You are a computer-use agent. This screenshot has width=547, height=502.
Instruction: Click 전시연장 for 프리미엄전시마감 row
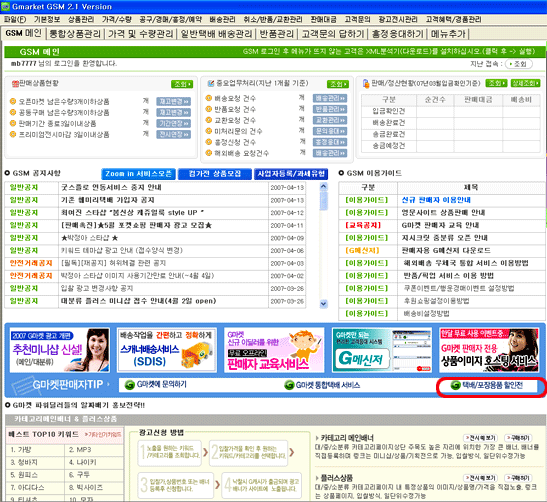[x=173, y=134]
